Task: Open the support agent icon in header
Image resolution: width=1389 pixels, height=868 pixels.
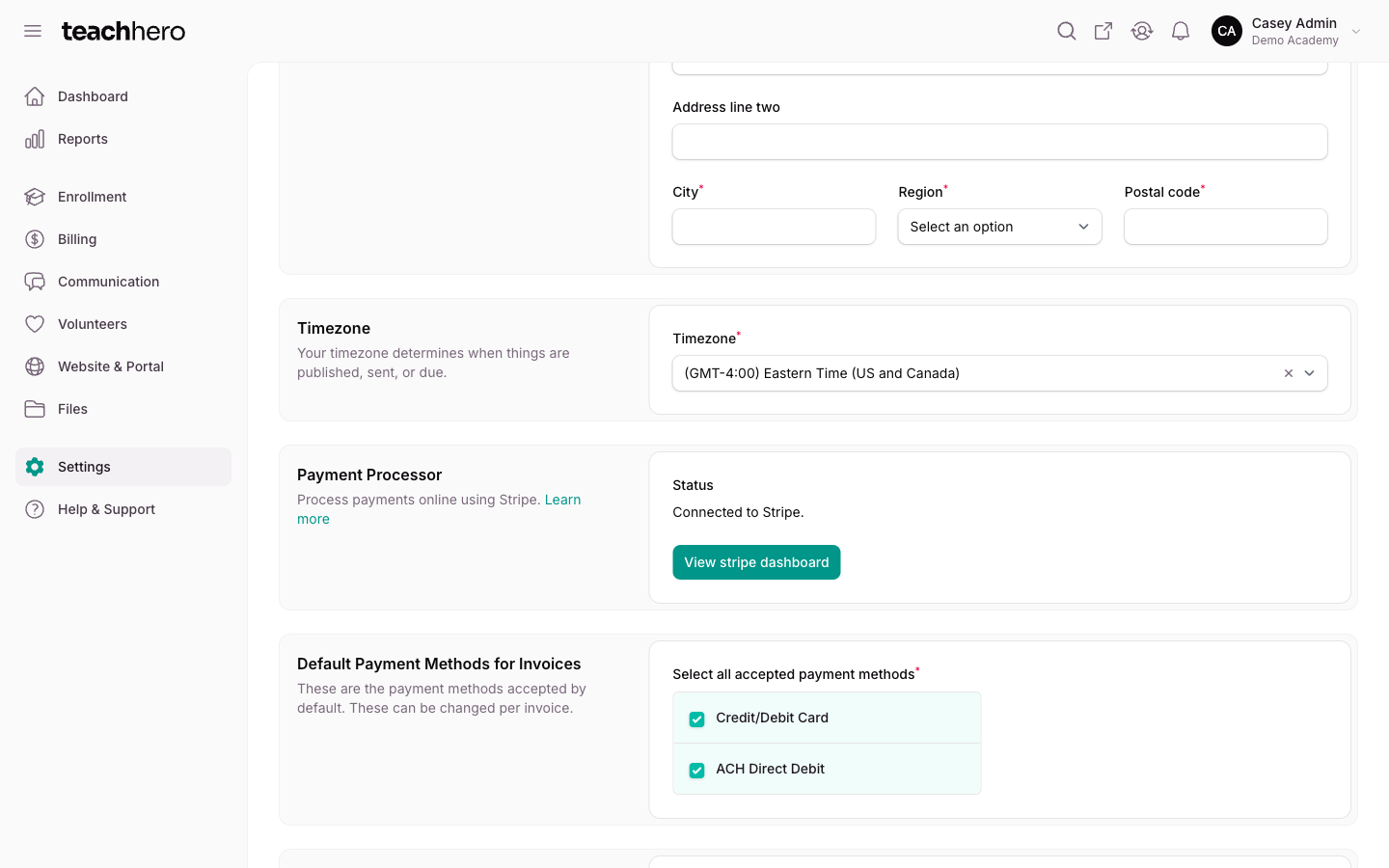Action: [x=1142, y=31]
